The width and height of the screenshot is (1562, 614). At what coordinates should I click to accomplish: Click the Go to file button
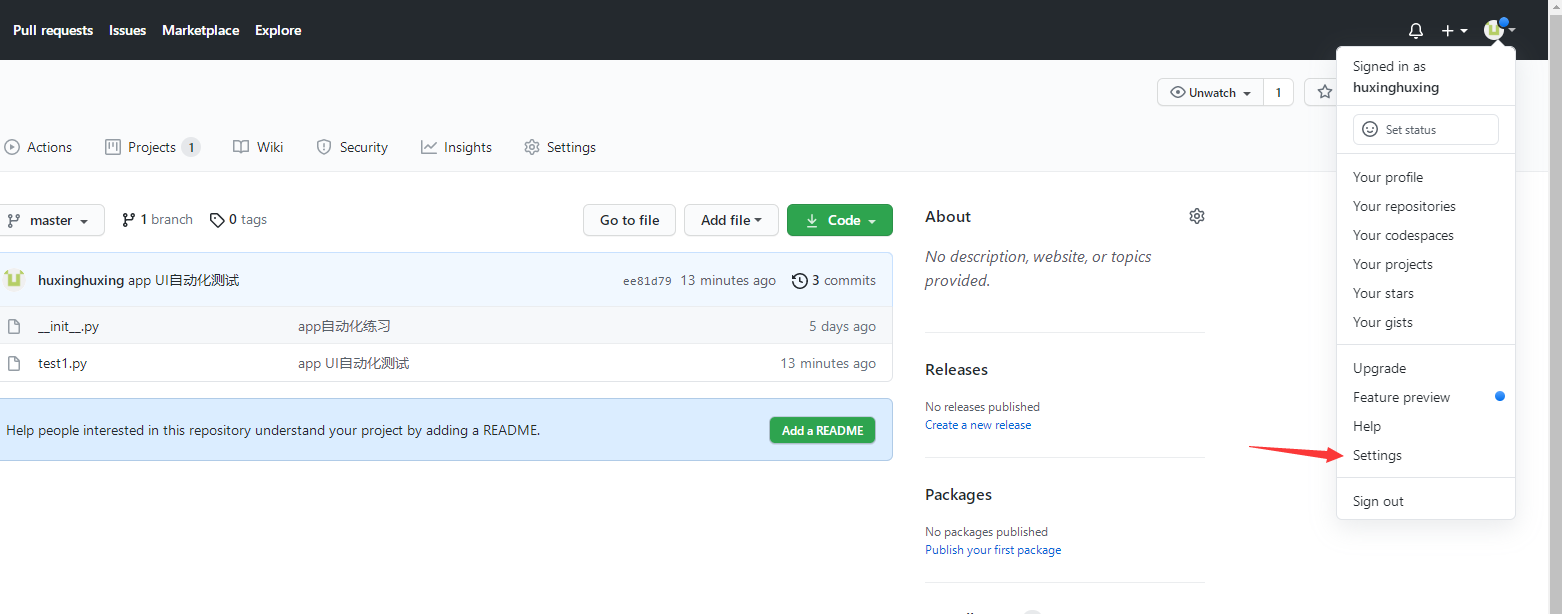[629, 220]
